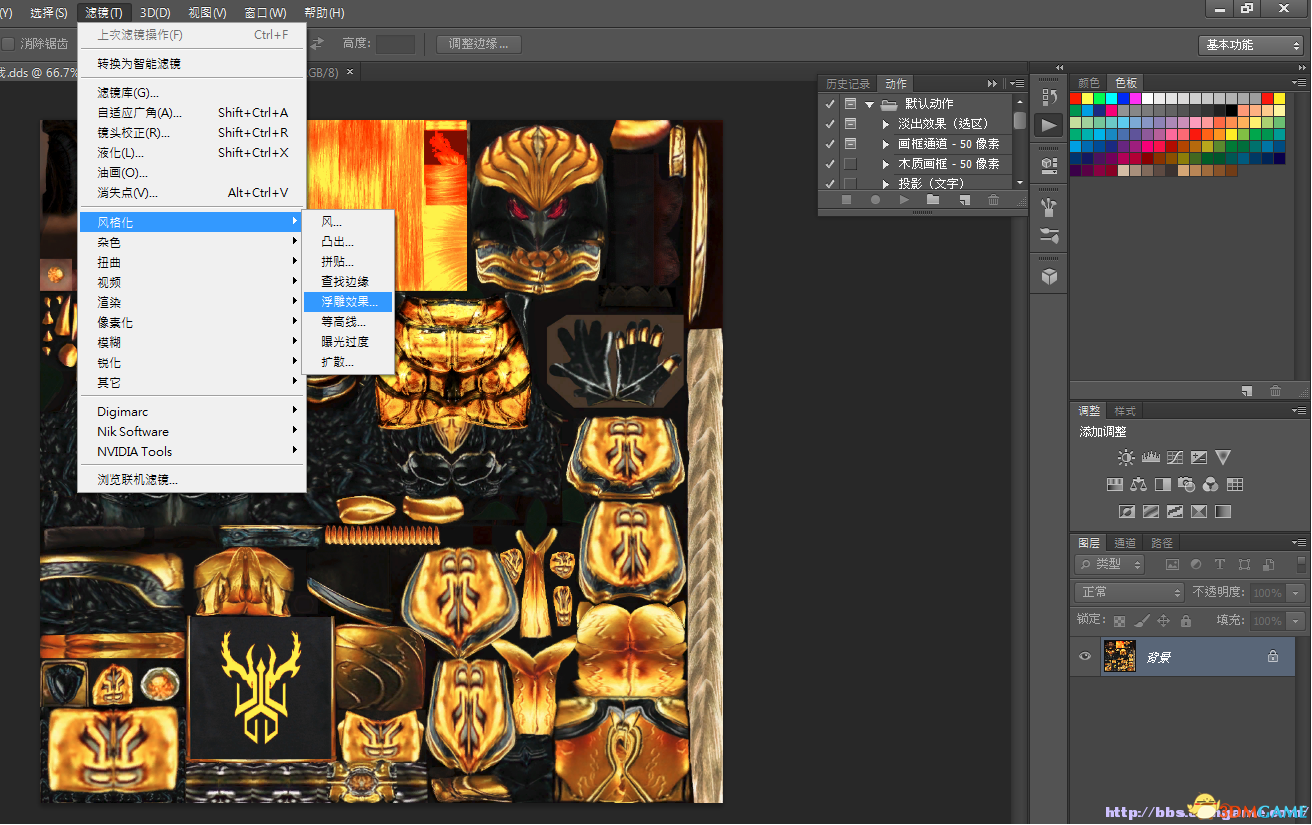
Task: Toggle lock transparent pixels
Action: pyautogui.click(x=1119, y=621)
